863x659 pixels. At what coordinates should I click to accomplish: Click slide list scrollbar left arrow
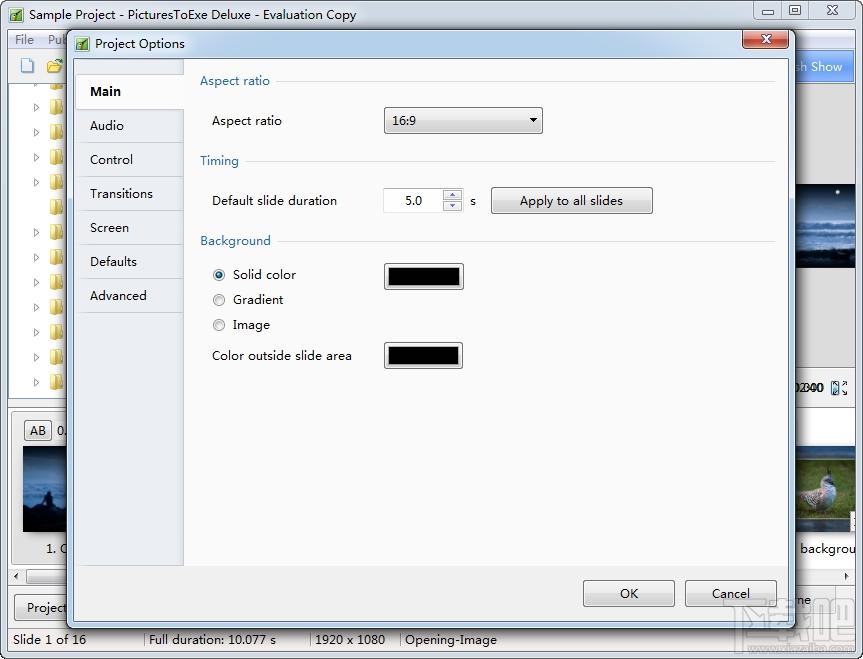[x=16, y=576]
